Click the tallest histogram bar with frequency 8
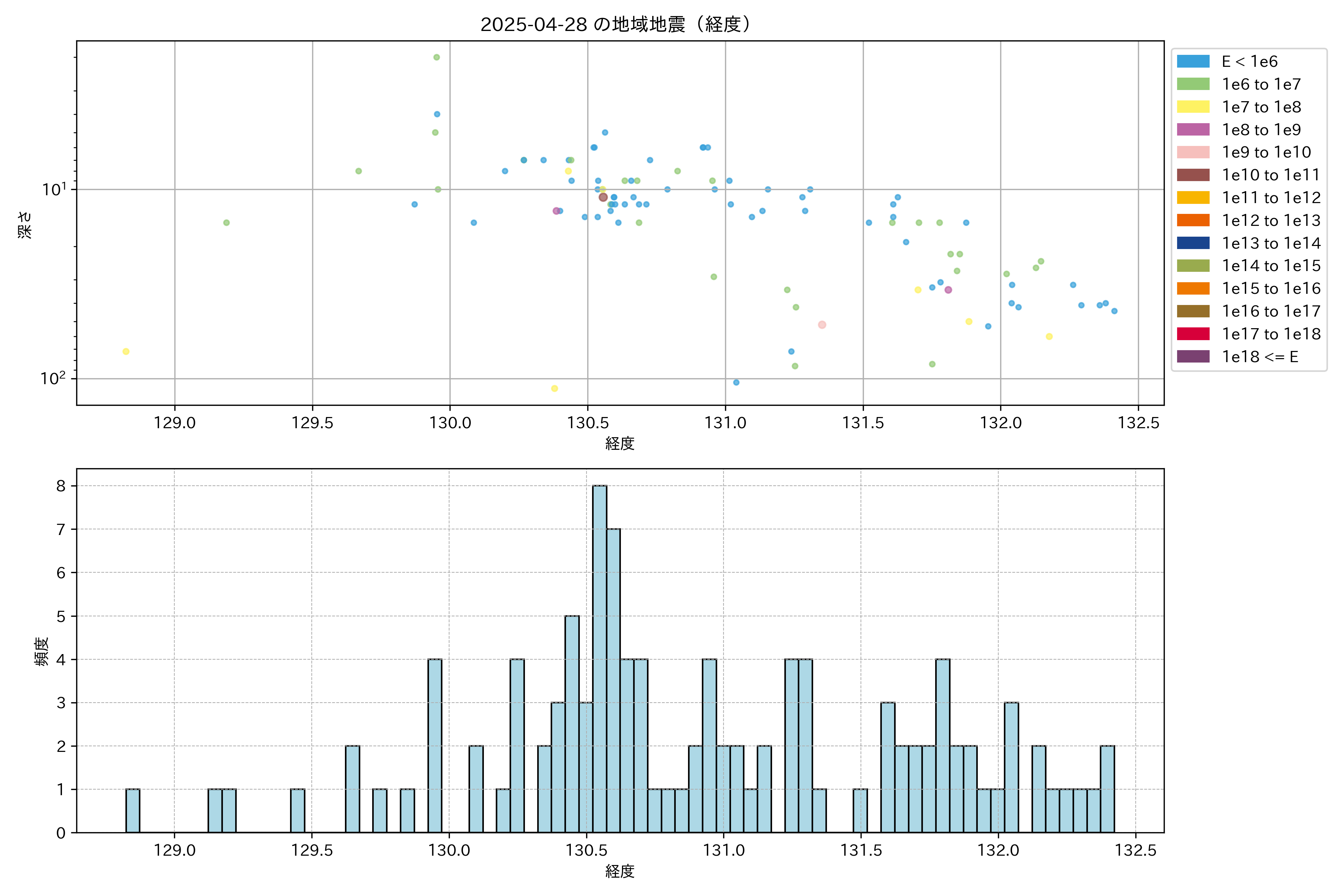Viewport: 1344px width, 896px height. (600, 657)
